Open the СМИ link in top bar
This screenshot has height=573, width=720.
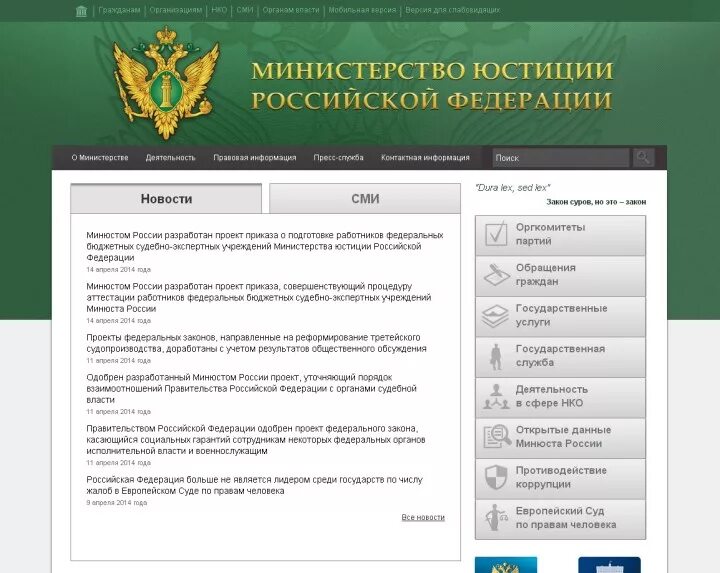[245, 10]
